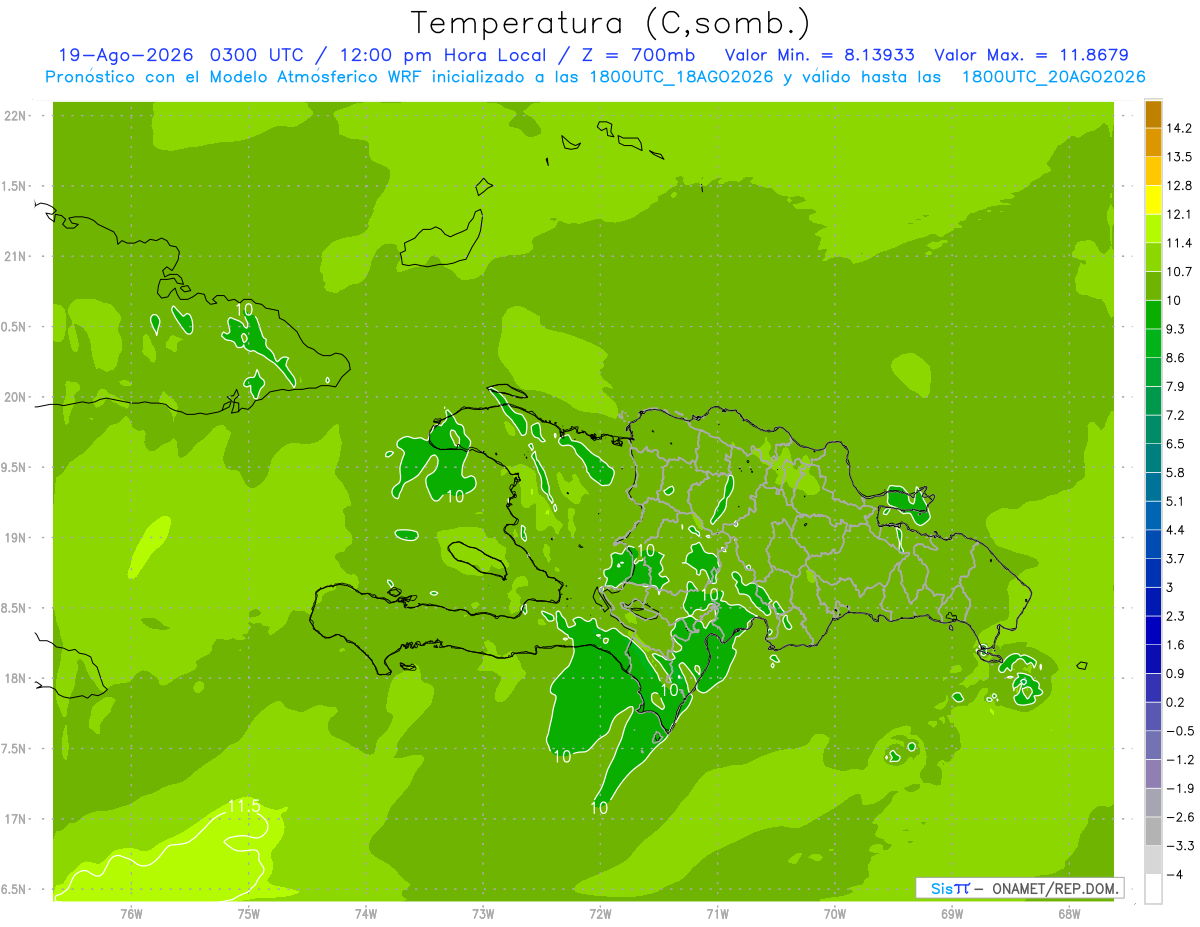Click the "14.2" colorbar label
The width and height of the screenshot is (1200, 927).
pos(1180,128)
